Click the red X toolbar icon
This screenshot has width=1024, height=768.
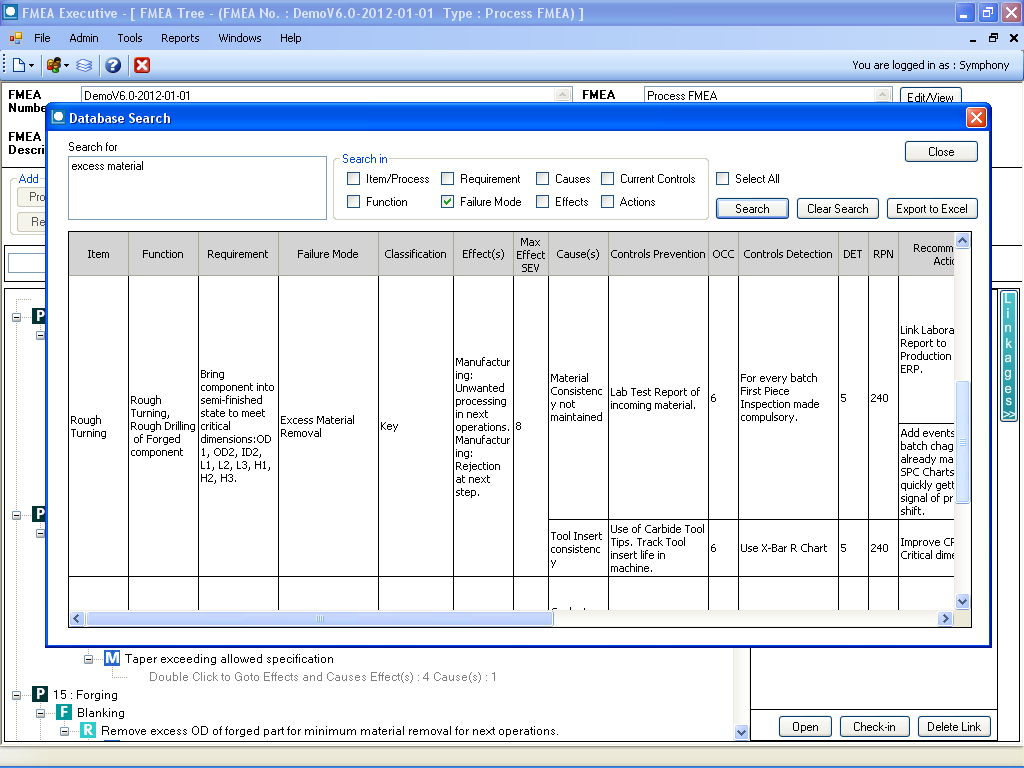click(x=142, y=65)
